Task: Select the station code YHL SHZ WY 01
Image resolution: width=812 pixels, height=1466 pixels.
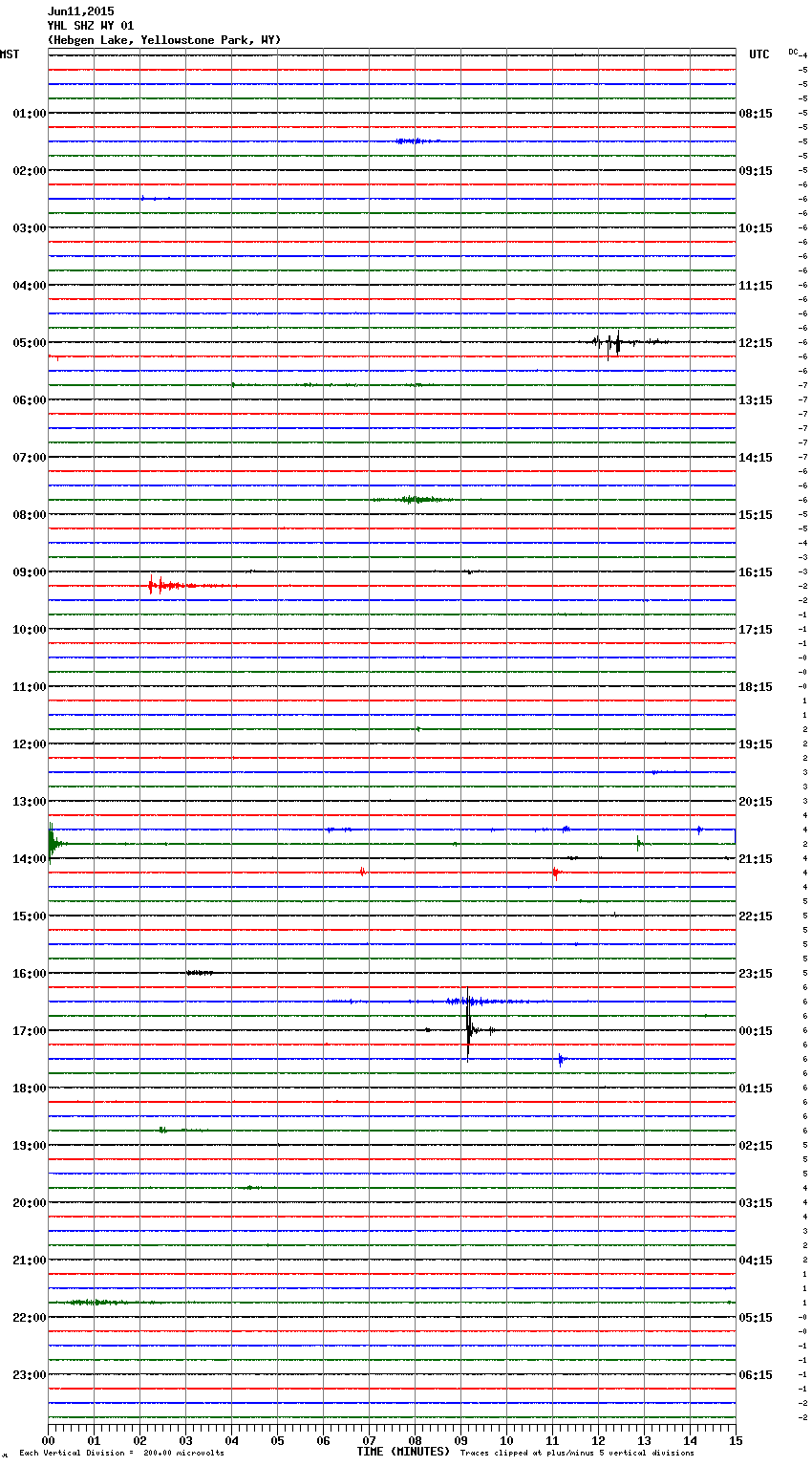Action: click(91, 26)
